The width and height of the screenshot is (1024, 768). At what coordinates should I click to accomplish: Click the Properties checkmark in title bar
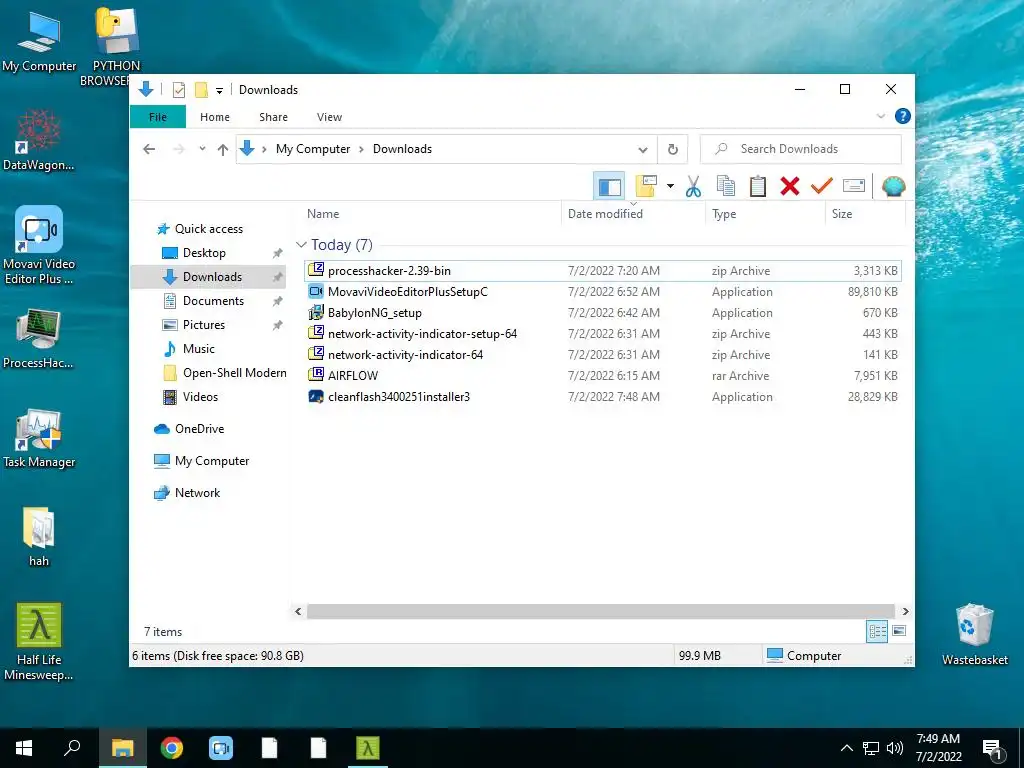pyautogui.click(x=179, y=90)
